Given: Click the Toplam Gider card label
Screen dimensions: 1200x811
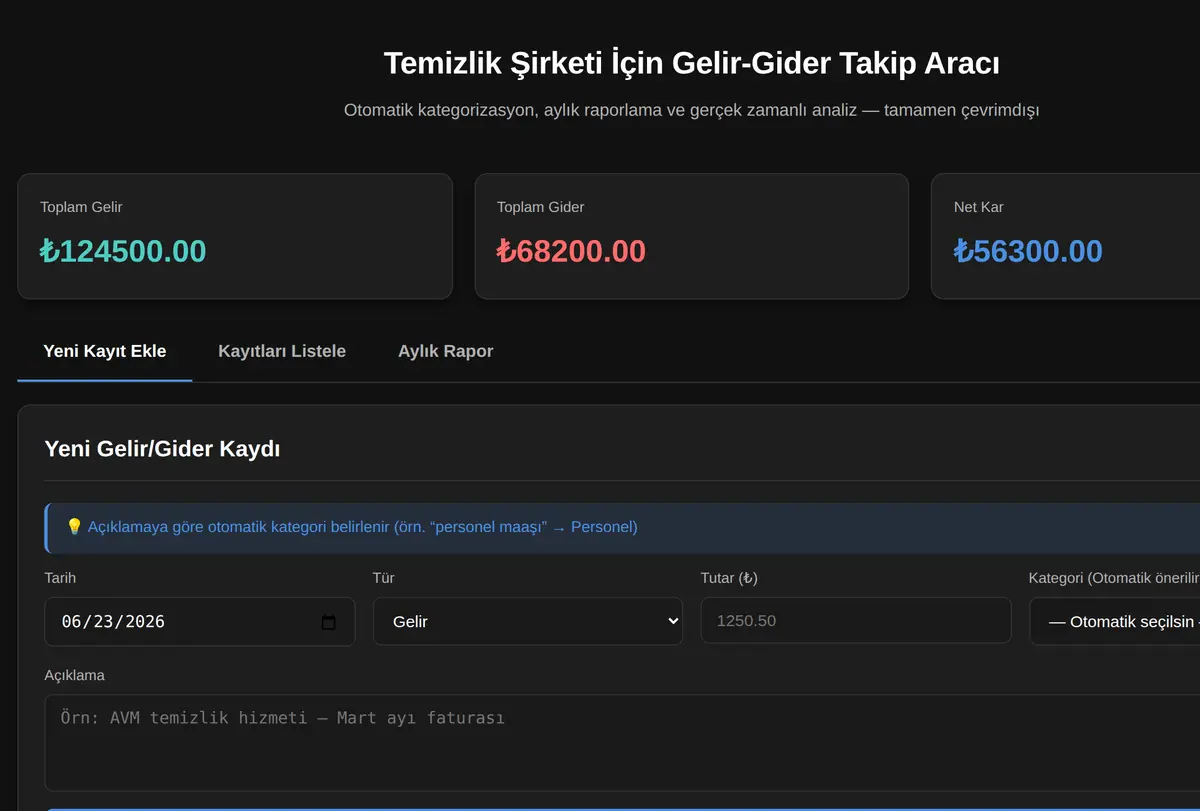Looking at the screenshot, I should (x=540, y=207).
